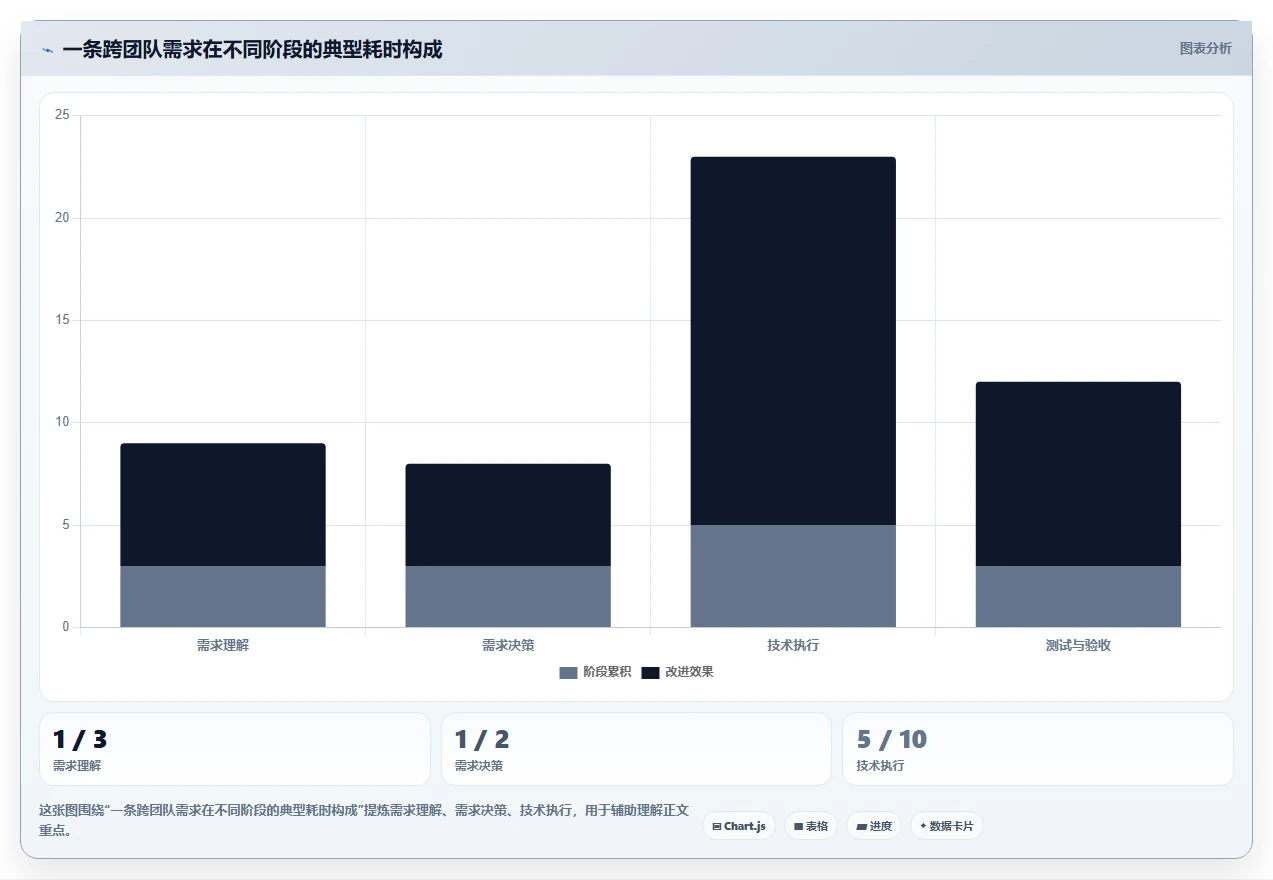Click the 图表分析 label in the header
Image resolution: width=1273 pixels, height=880 pixels.
(x=1205, y=48)
